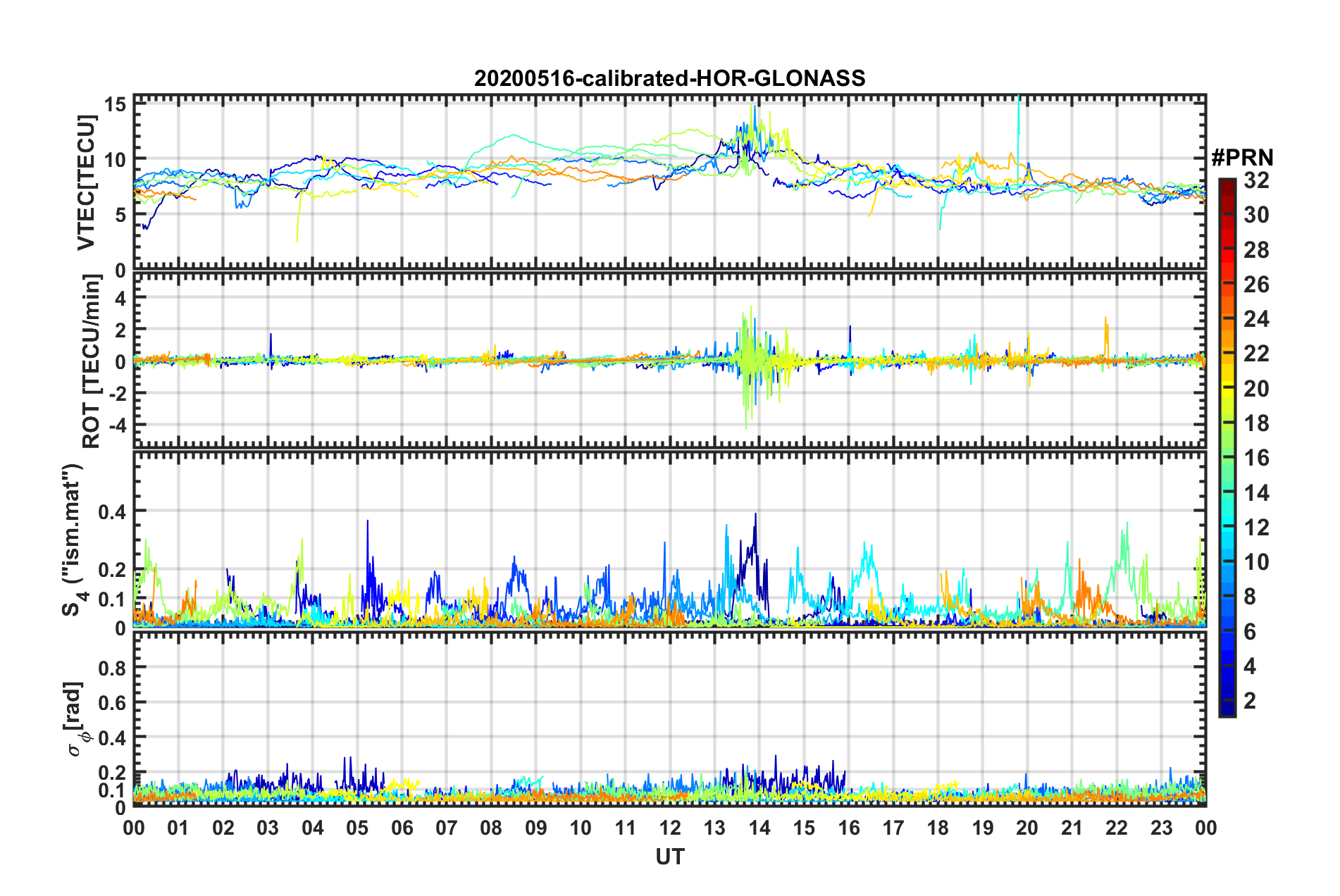Click colorbar tick label 30
Screen dimensions: 1340x896
click(x=1256, y=215)
